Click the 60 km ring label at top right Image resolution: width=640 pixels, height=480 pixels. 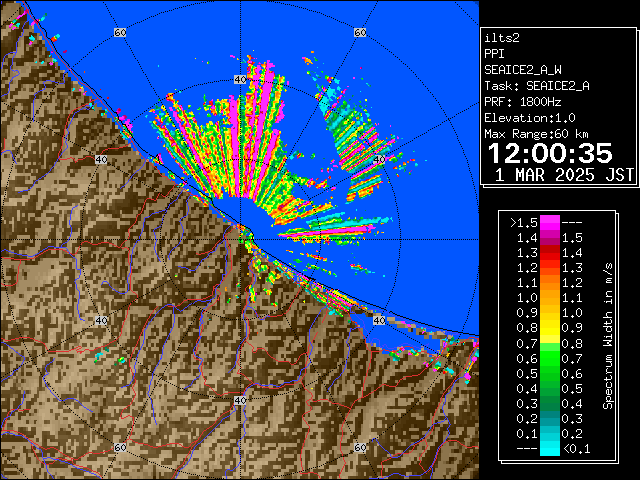tap(360, 32)
